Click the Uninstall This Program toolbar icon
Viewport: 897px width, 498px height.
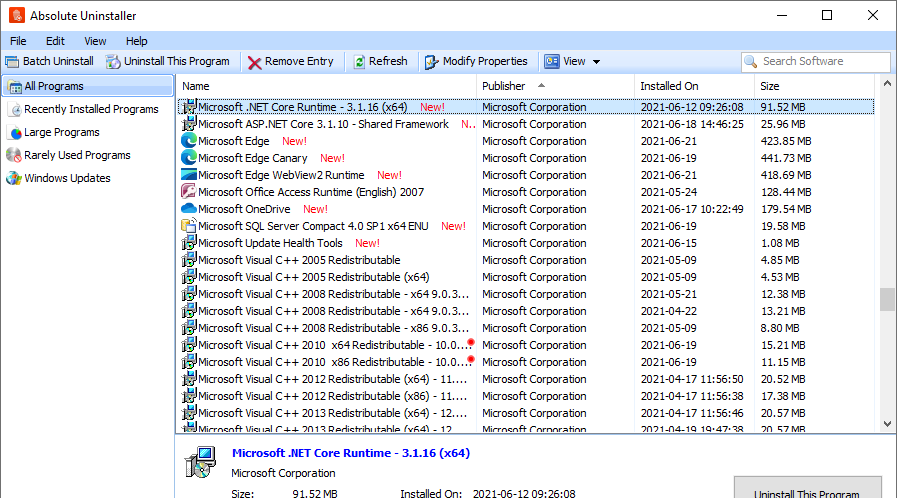coord(113,62)
